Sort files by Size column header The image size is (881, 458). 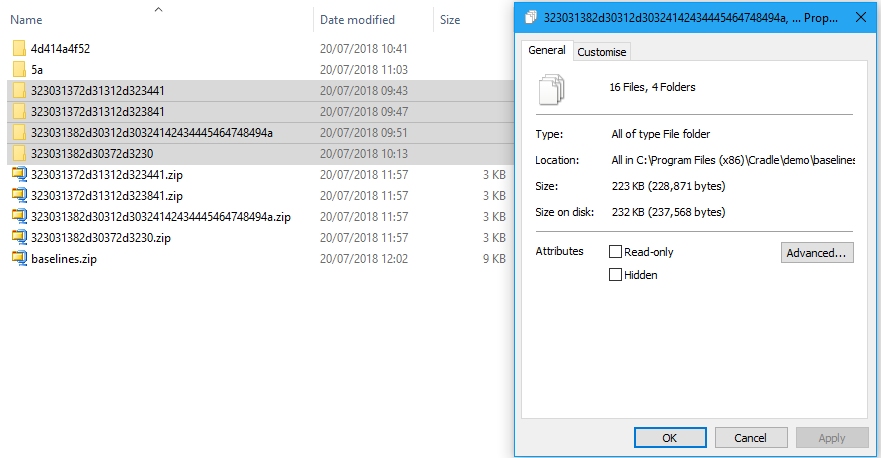[x=450, y=20]
